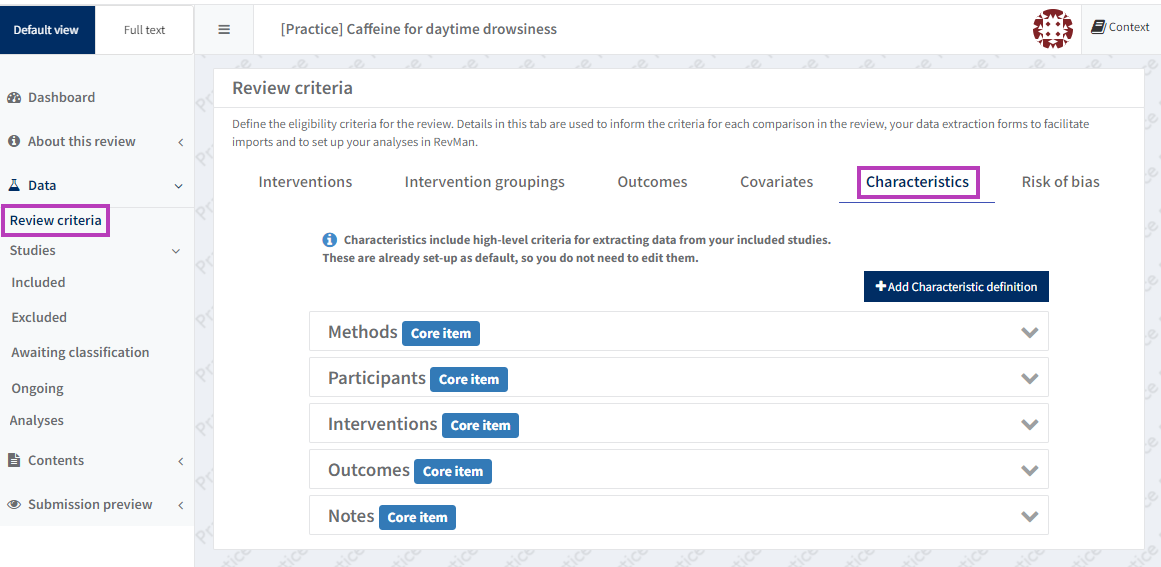The height and width of the screenshot is (567, 1161).
Task: Open the Risk of bias tab
Action: (1060, 182)
